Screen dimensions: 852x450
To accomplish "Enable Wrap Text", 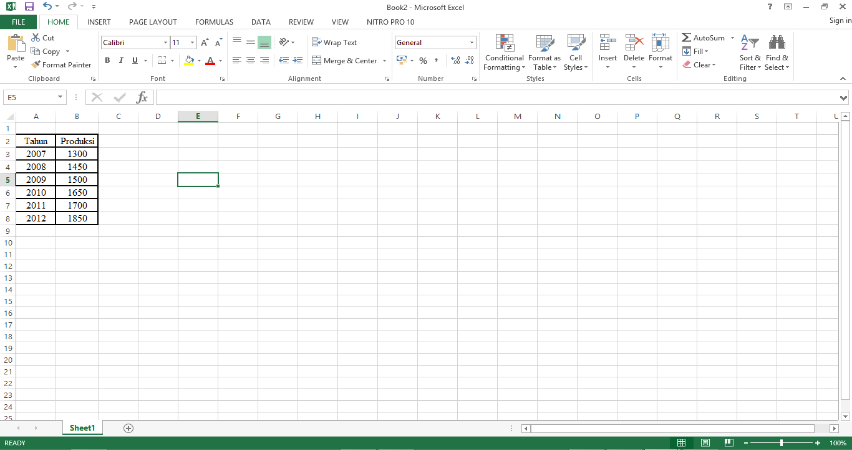I will [334, 42].
